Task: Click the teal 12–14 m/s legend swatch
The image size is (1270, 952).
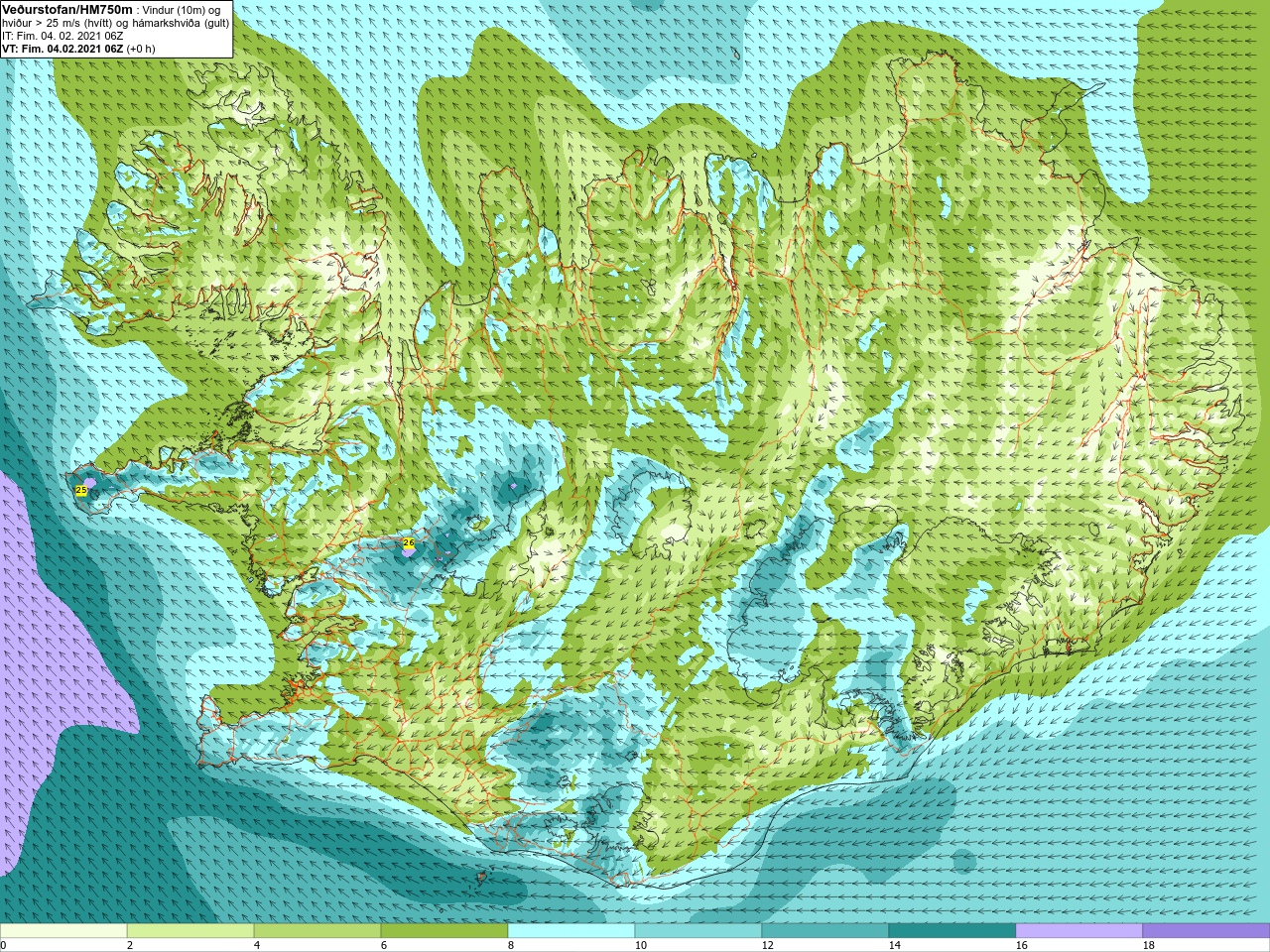Action: pos(825,930)
